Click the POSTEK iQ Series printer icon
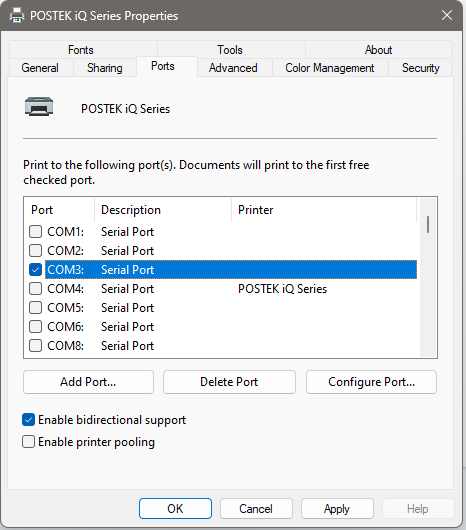 click(39, 106)
